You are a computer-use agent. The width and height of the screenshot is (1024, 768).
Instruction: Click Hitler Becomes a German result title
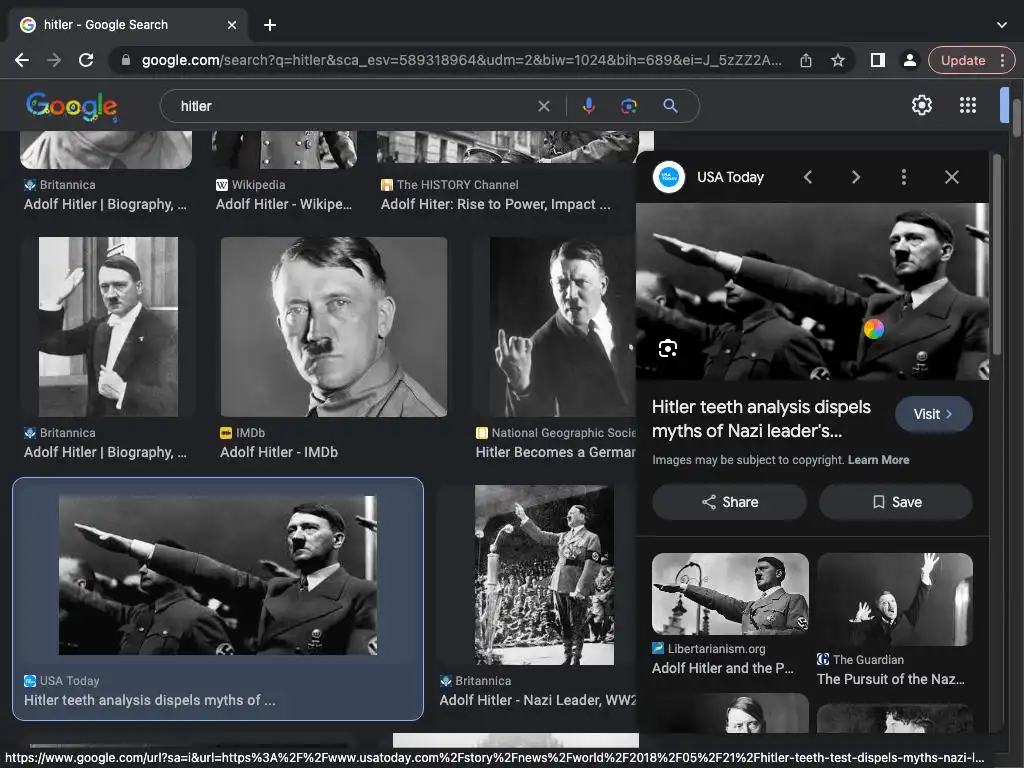click(555, 452)
